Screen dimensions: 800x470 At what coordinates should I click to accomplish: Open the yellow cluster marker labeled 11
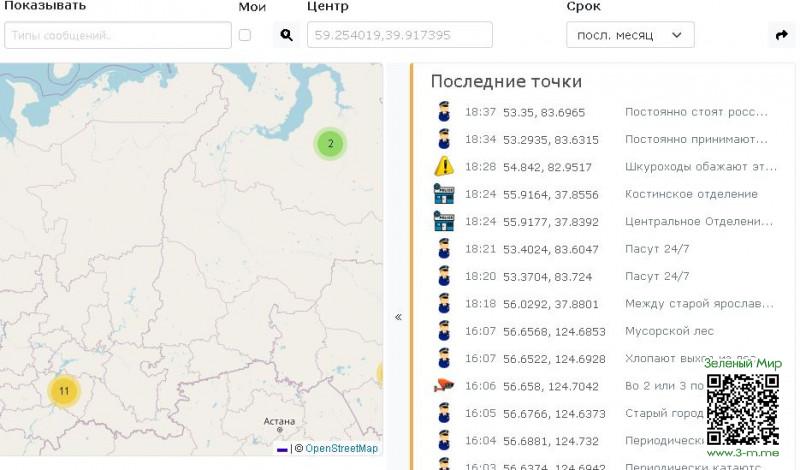click(64, 390)
